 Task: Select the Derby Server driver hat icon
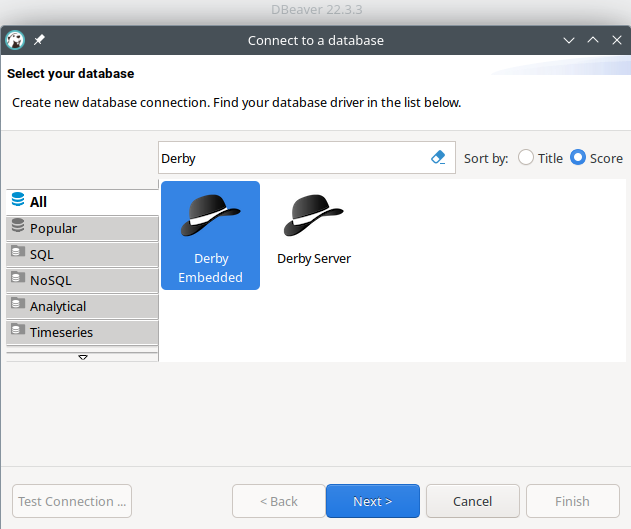[313, 215]
